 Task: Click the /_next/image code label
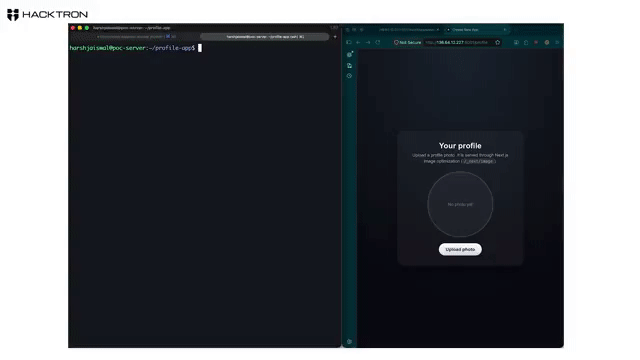click(x=478, y=161)
